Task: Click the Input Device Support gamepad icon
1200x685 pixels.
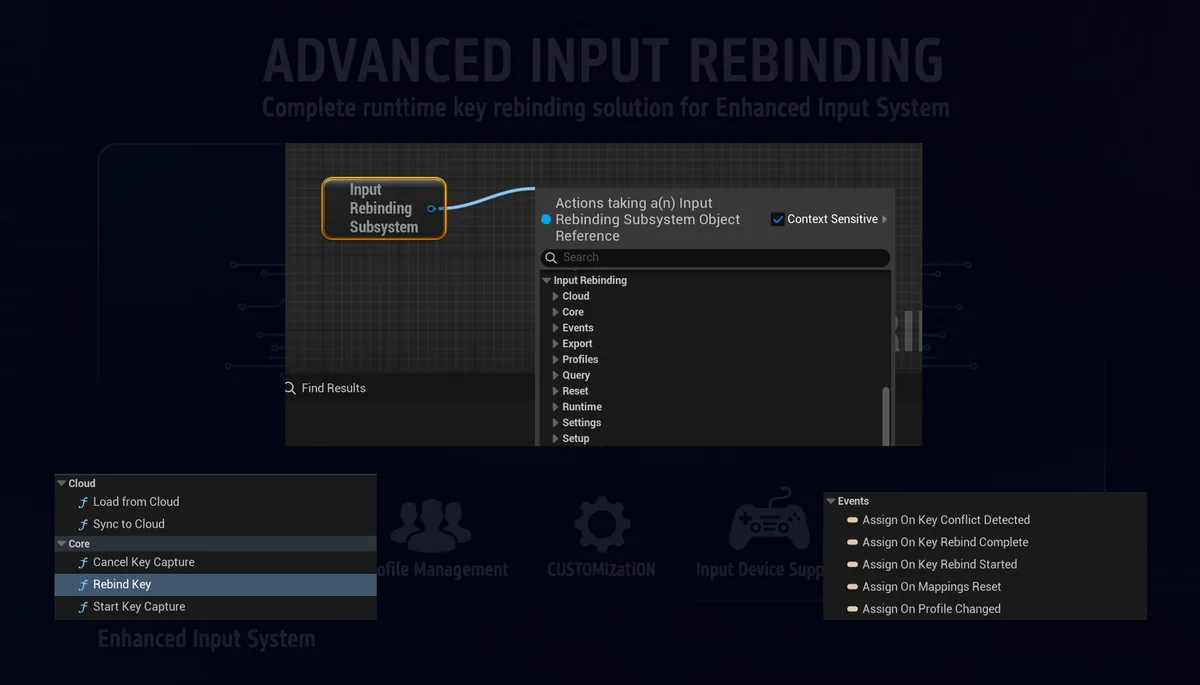Action: 770,520
